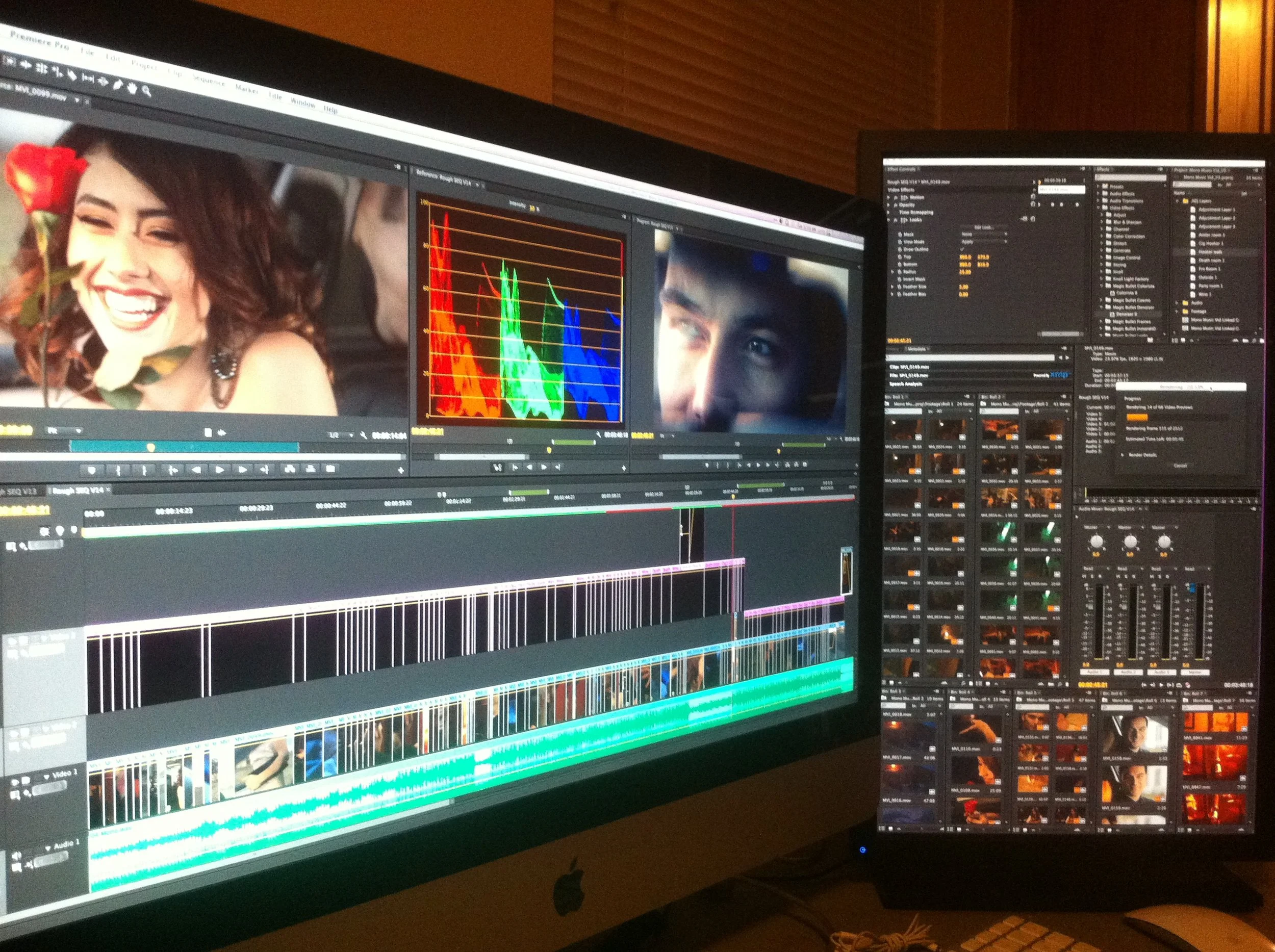Click Drag Audio Only waveform icon
The height and width of the screenshot is (952, 1275).
click(x=222, y=433)
